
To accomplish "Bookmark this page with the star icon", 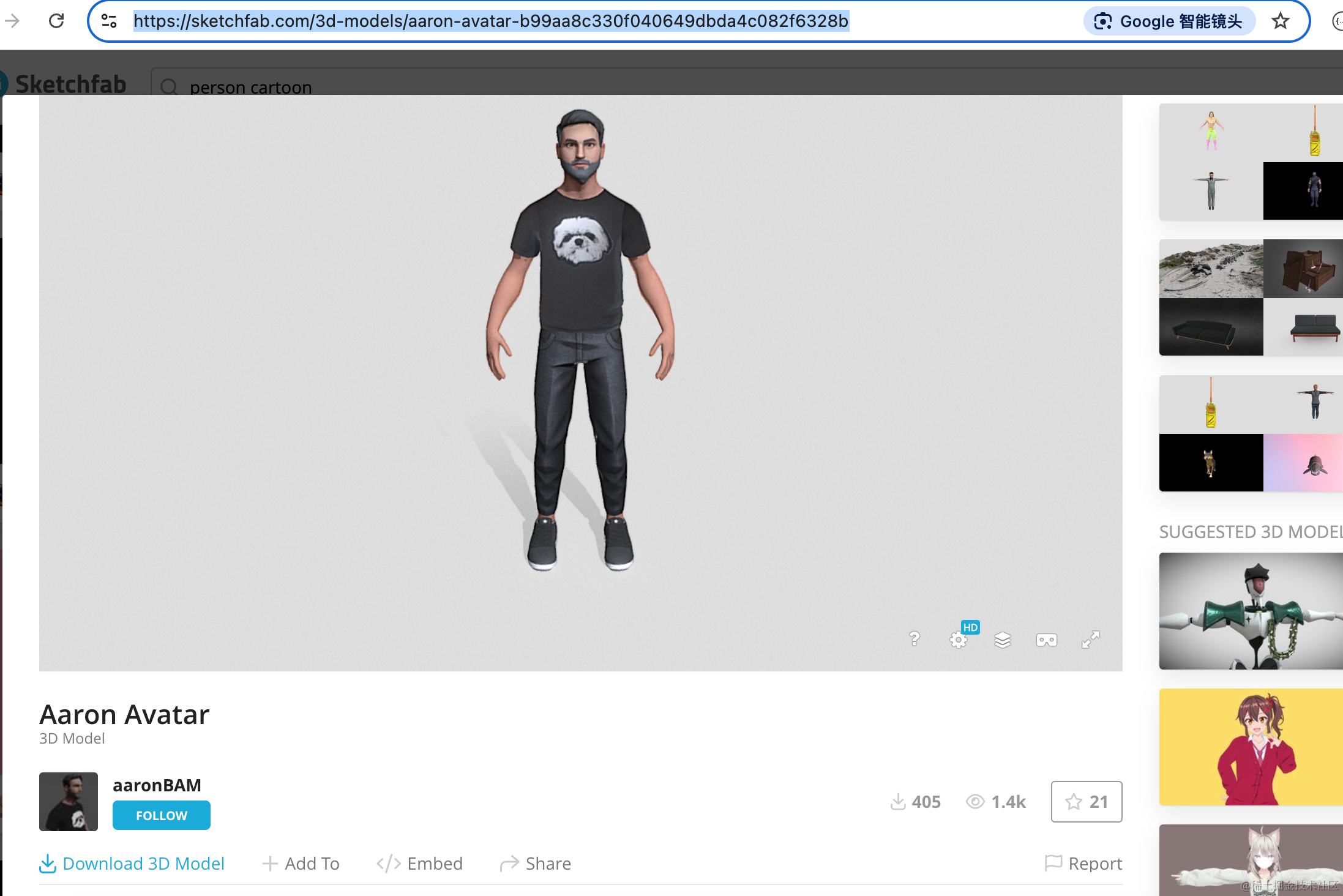I will tap(1280, 21).
